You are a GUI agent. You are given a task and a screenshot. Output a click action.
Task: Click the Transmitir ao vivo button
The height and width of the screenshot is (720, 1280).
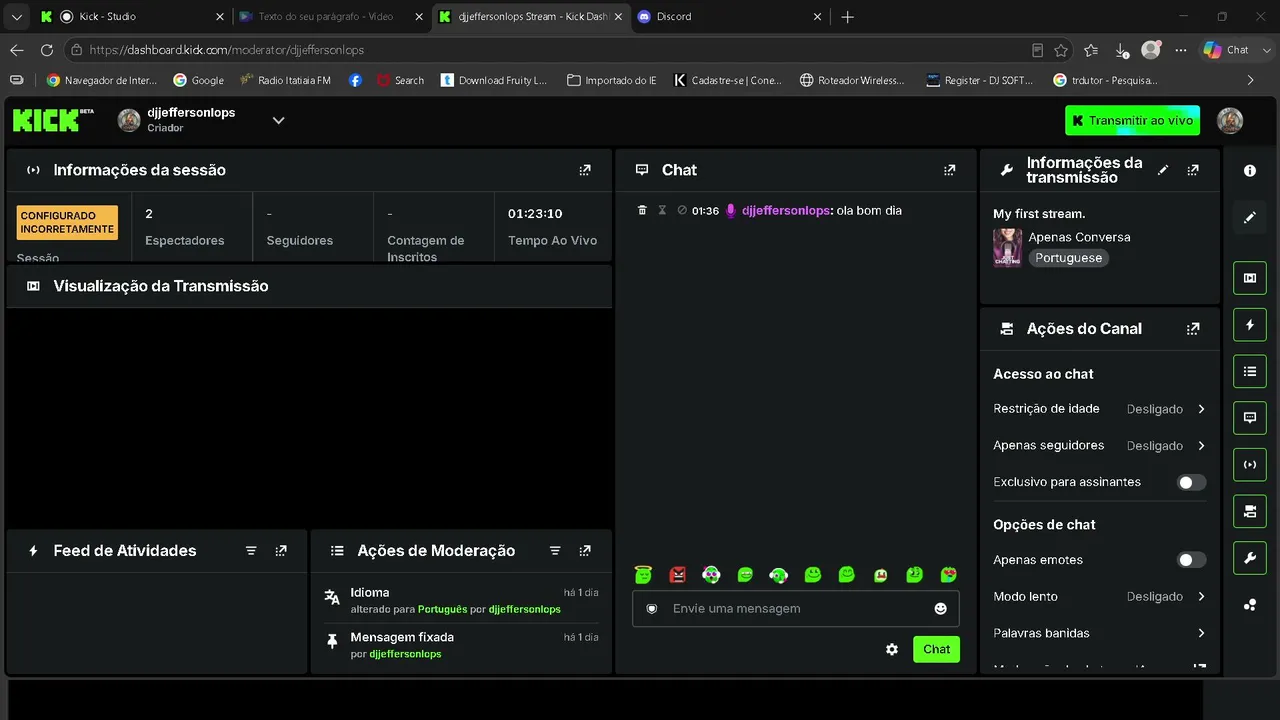point(1132,121)
